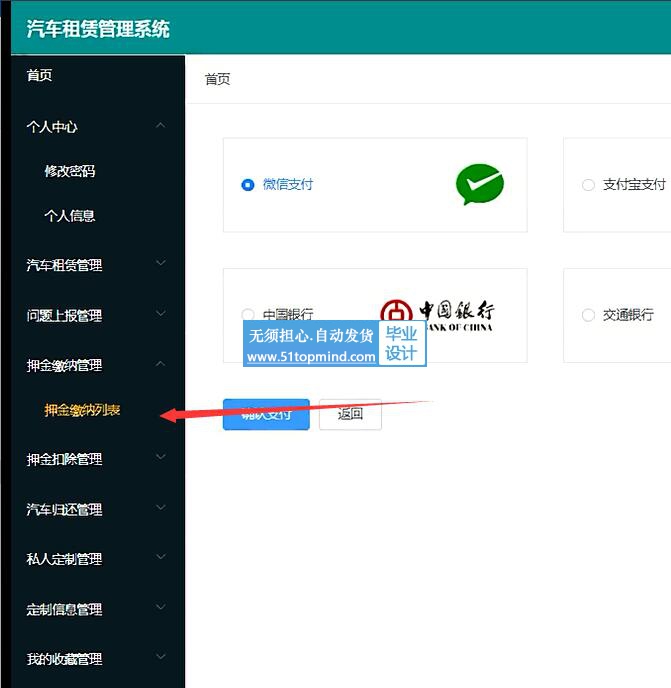
Task: Open the 修改密码 menu item
Action: 70,171
